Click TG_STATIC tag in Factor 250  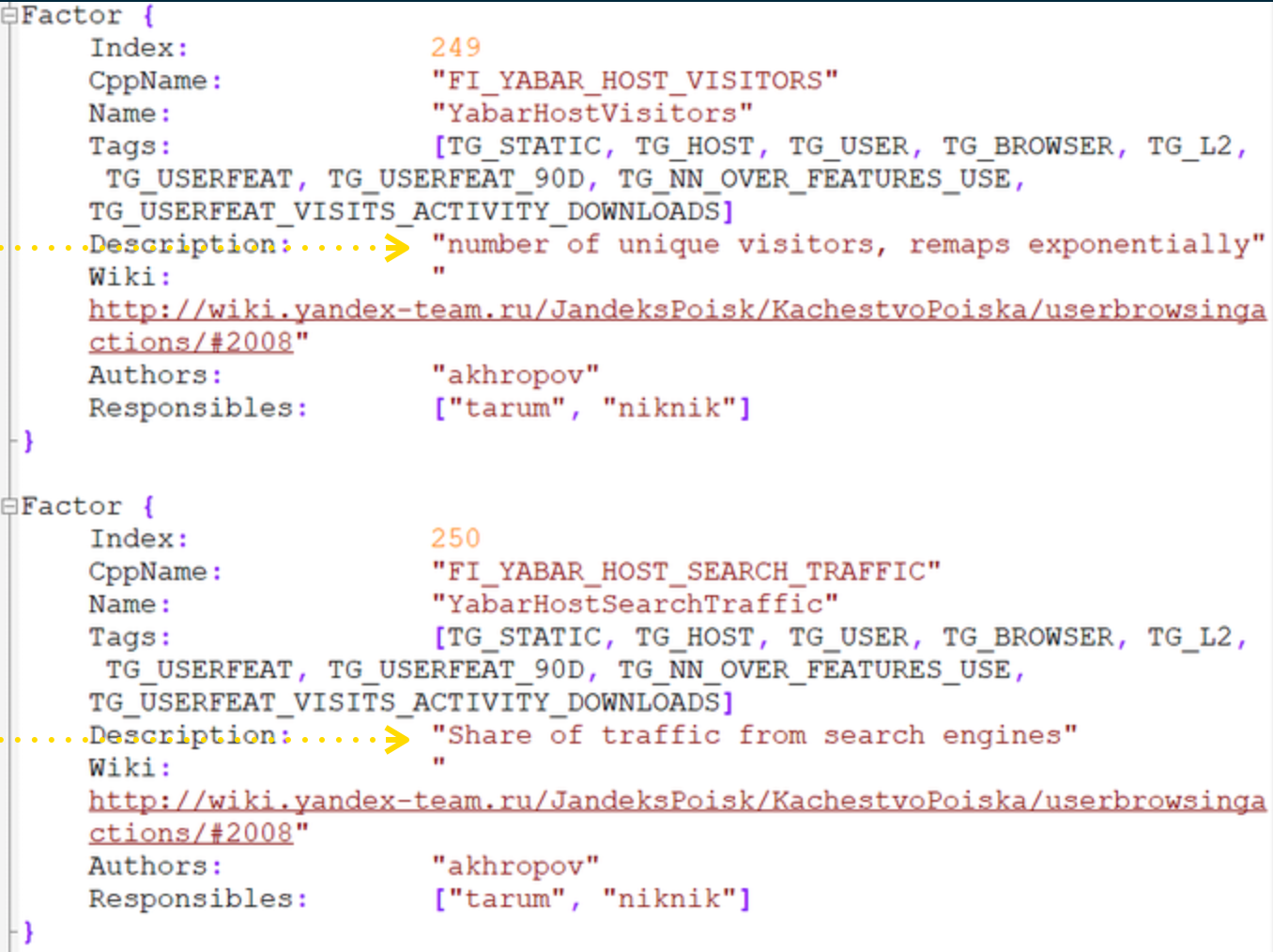pos(524,637)
